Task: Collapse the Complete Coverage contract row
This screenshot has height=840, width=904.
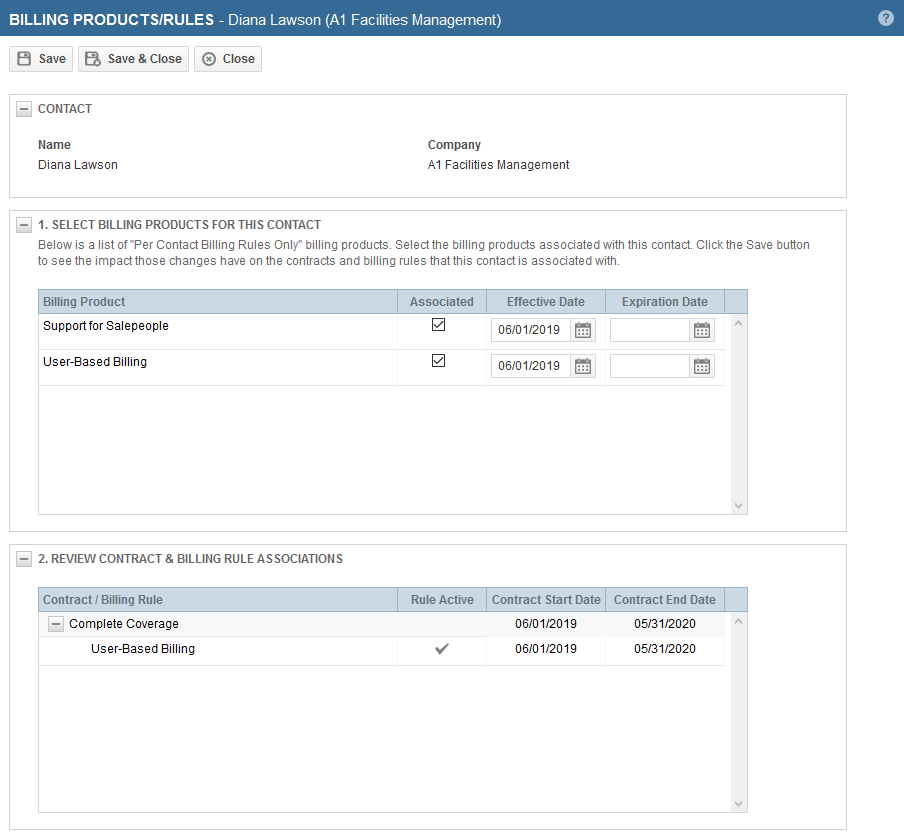Action: [x=55, y=623]
